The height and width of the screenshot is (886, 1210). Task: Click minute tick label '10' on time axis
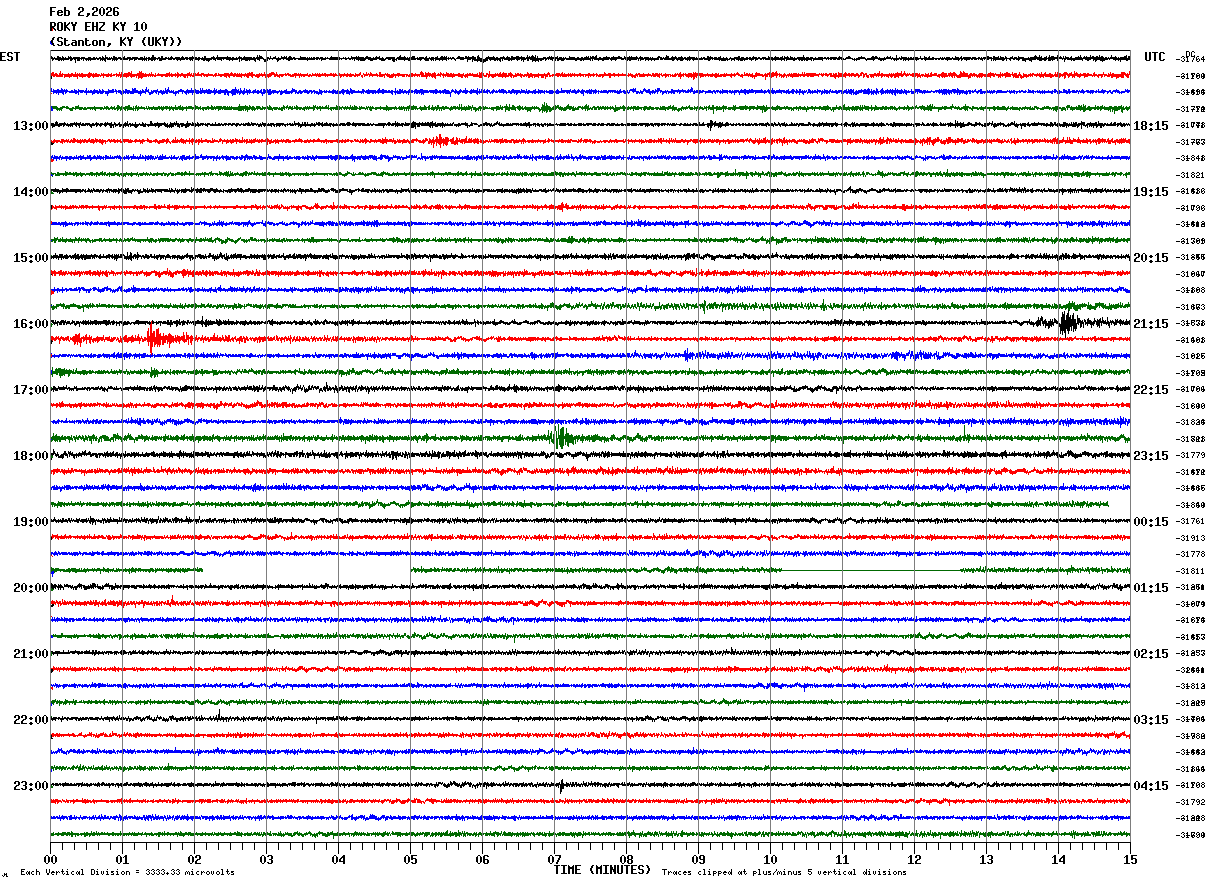(770, 860)
